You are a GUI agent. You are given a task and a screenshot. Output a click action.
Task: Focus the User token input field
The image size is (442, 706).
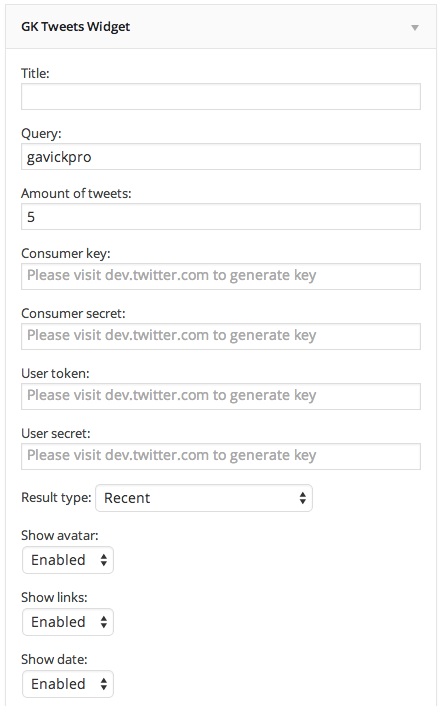tap(221, 396)
